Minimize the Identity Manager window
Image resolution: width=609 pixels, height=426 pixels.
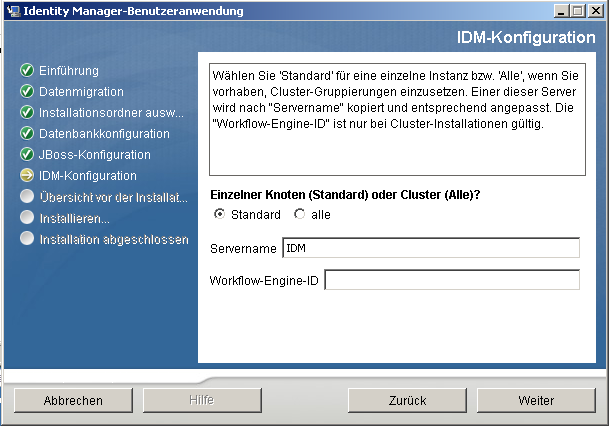pyautogui.click(x=560, y=11)
